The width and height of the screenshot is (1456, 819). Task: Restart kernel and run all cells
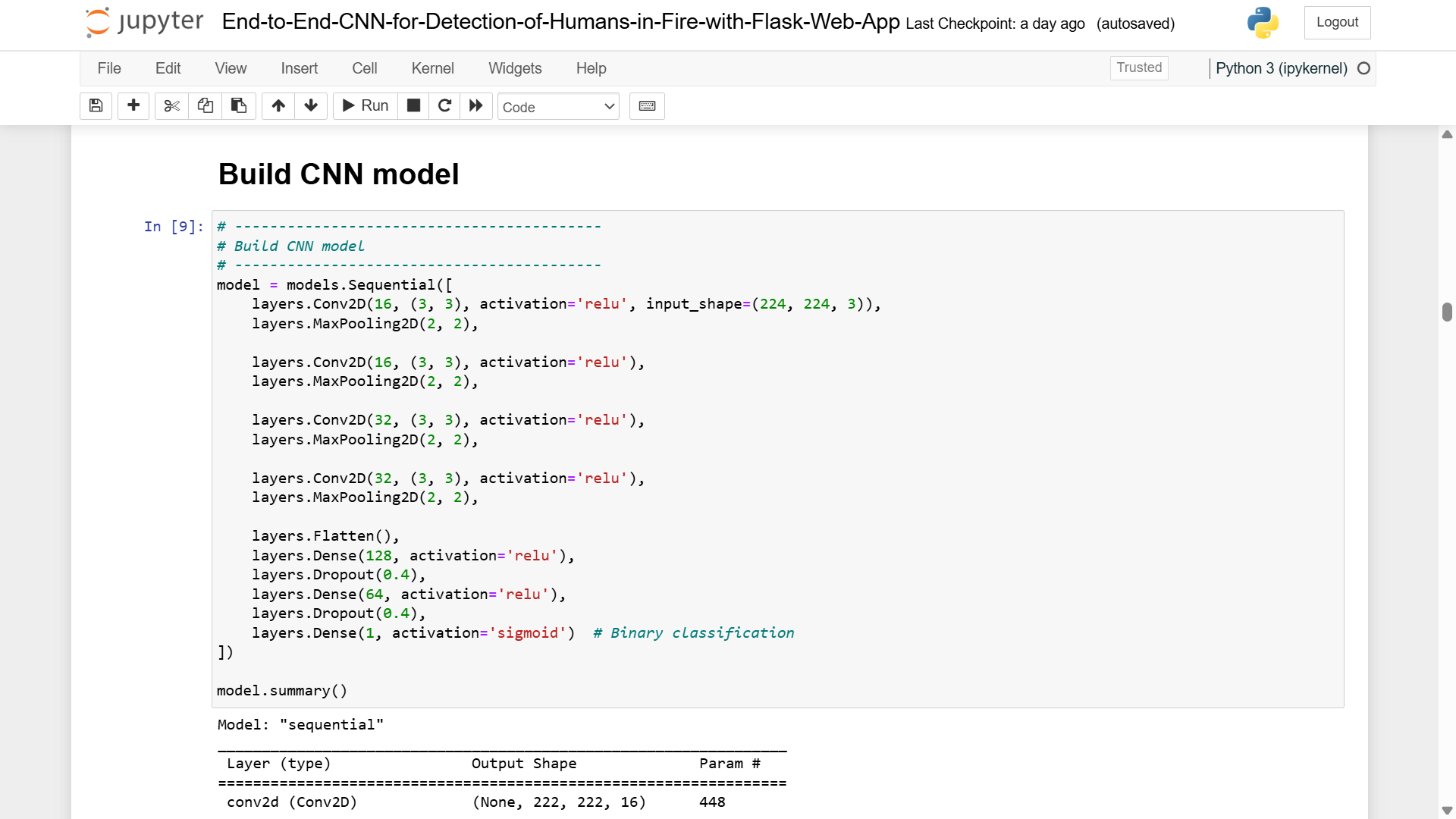click(476, 106)
